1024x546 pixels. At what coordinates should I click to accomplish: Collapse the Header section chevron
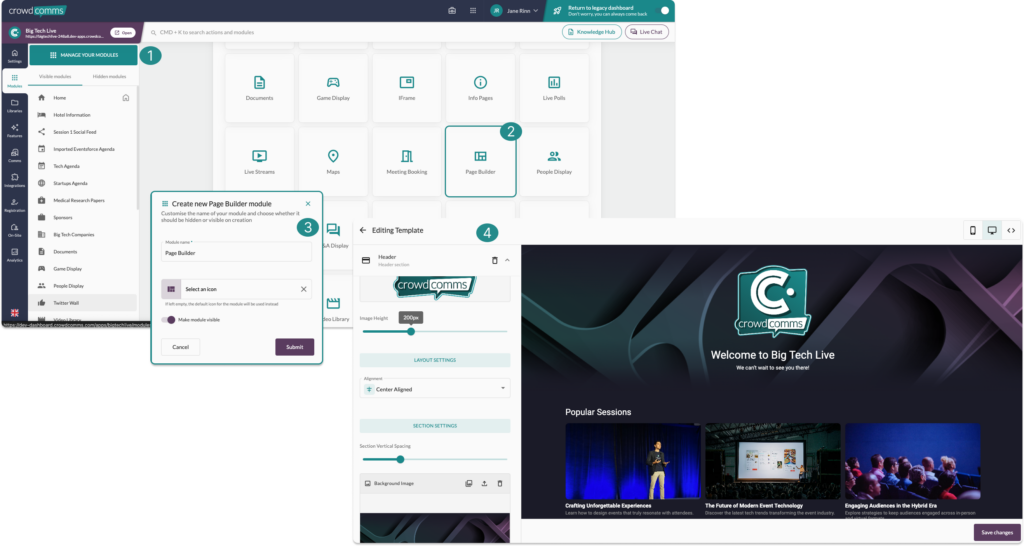pyautogui.click(x=507, y=260)
